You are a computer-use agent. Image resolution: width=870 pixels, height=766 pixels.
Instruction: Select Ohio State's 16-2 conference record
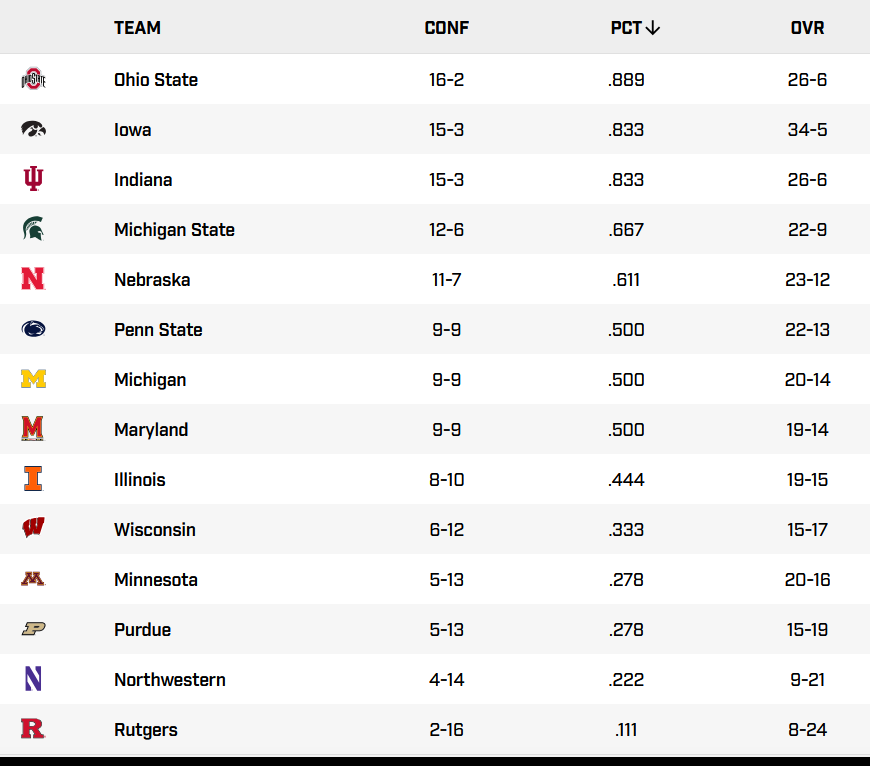pos(446,80)
